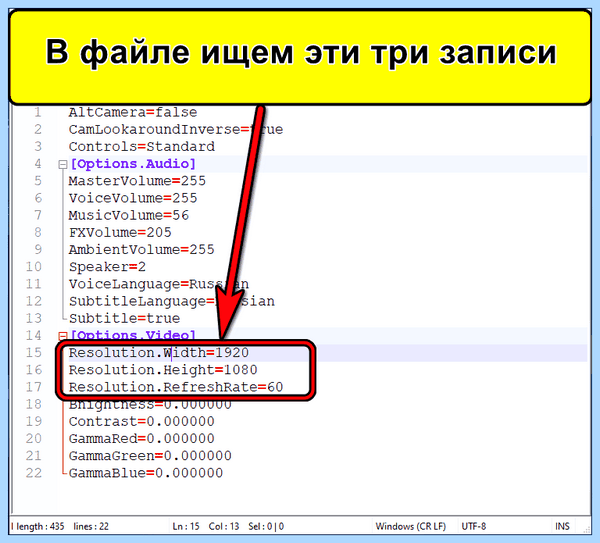Click the [Options.Audio] section header
Viewport: 600px width, 543px height.
[x=133, y=164]
